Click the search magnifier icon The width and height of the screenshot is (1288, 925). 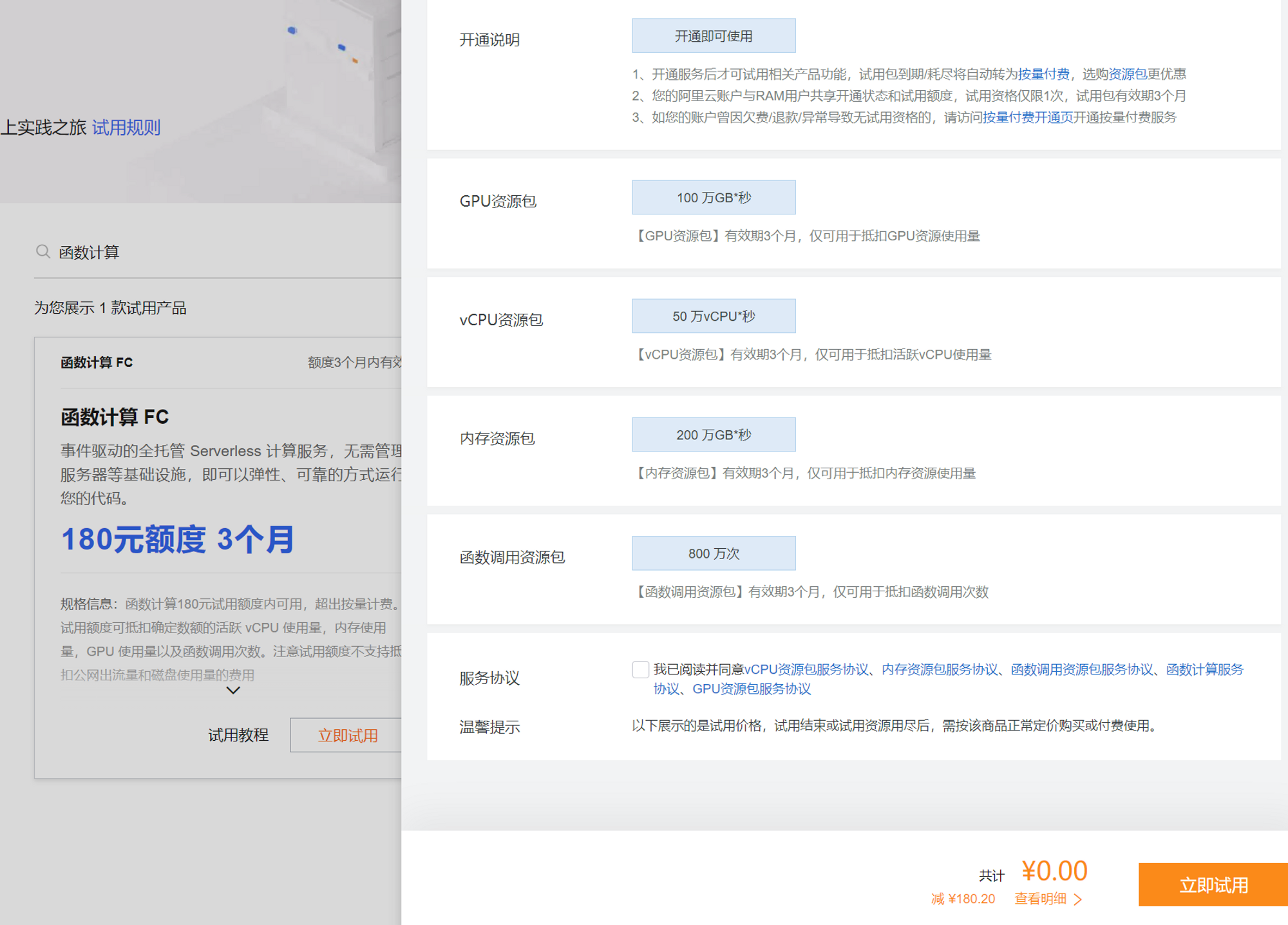pyautogui.click(x=42, y=251)
